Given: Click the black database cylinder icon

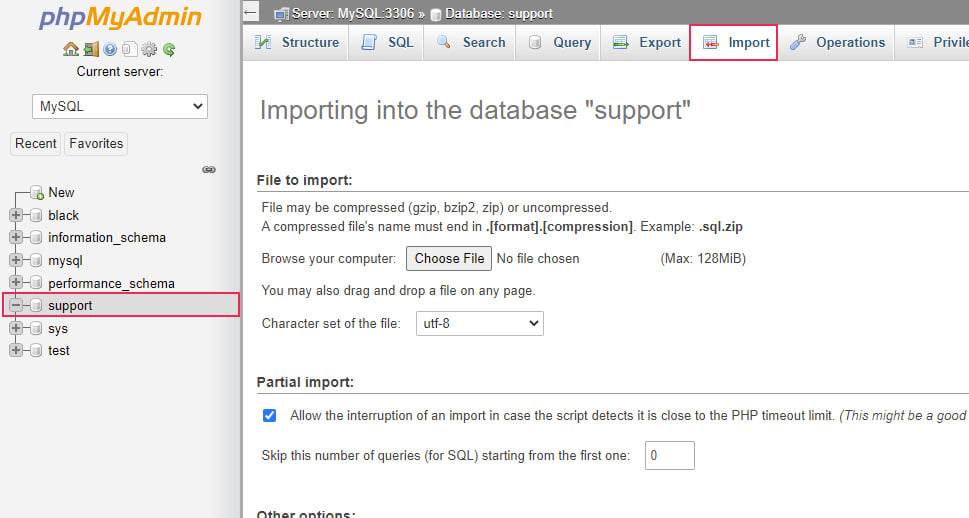Looking at the screenshot, I should 36,215.
